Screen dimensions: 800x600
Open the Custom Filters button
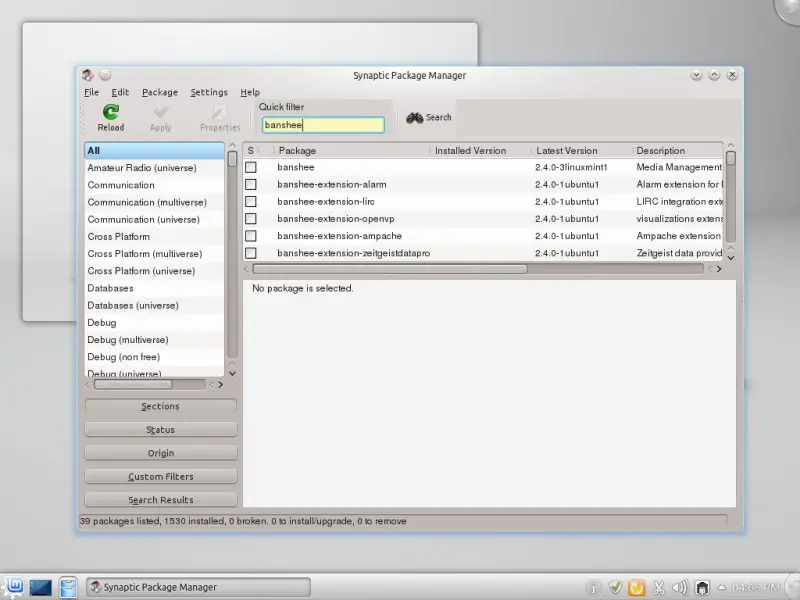tap(161, 477)
